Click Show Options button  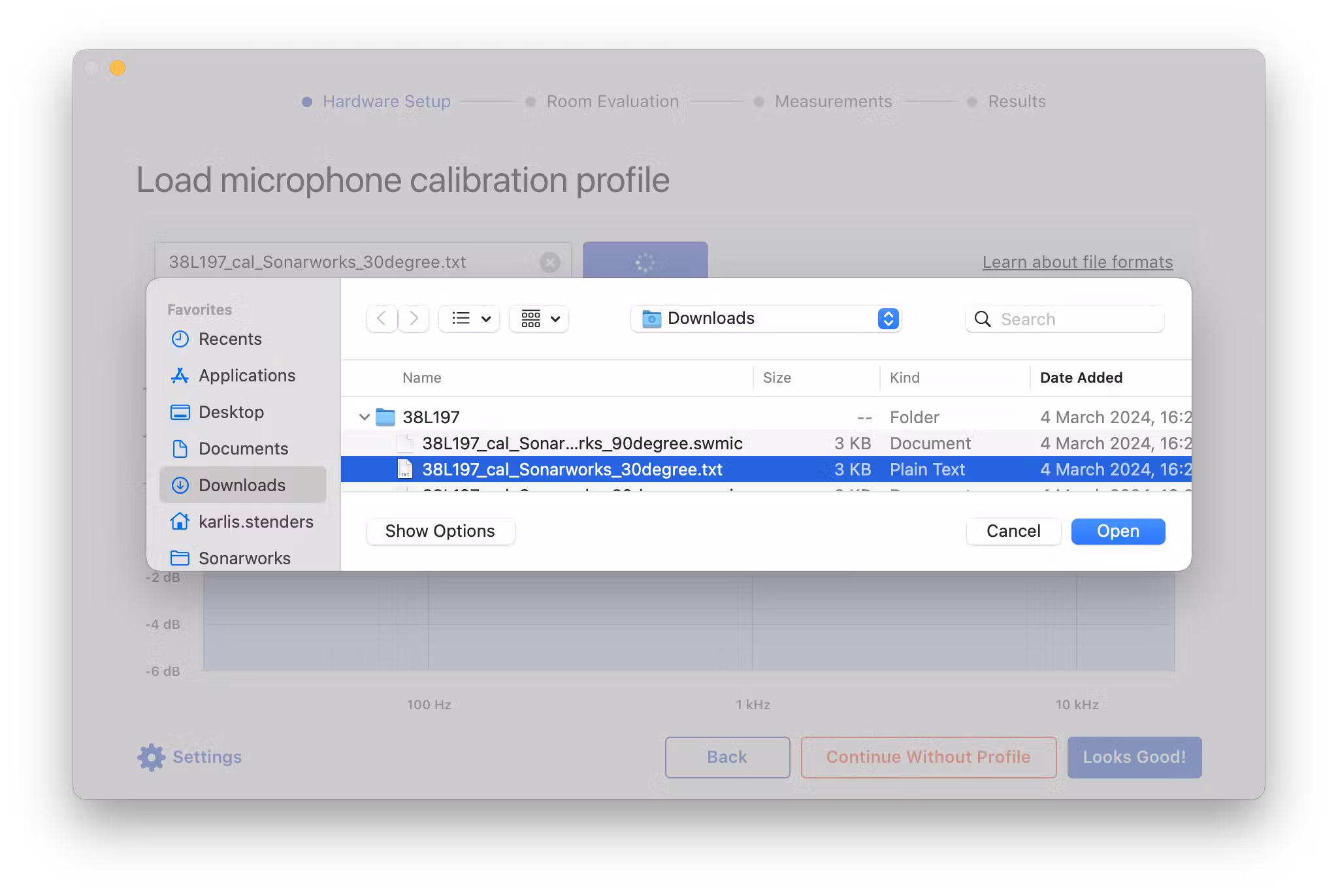(x=440, y=531)
